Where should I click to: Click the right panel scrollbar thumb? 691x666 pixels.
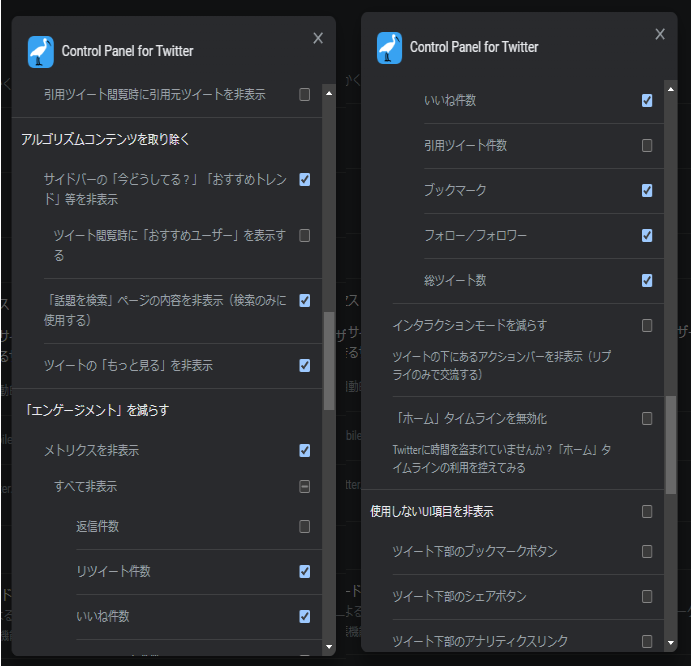671,445
